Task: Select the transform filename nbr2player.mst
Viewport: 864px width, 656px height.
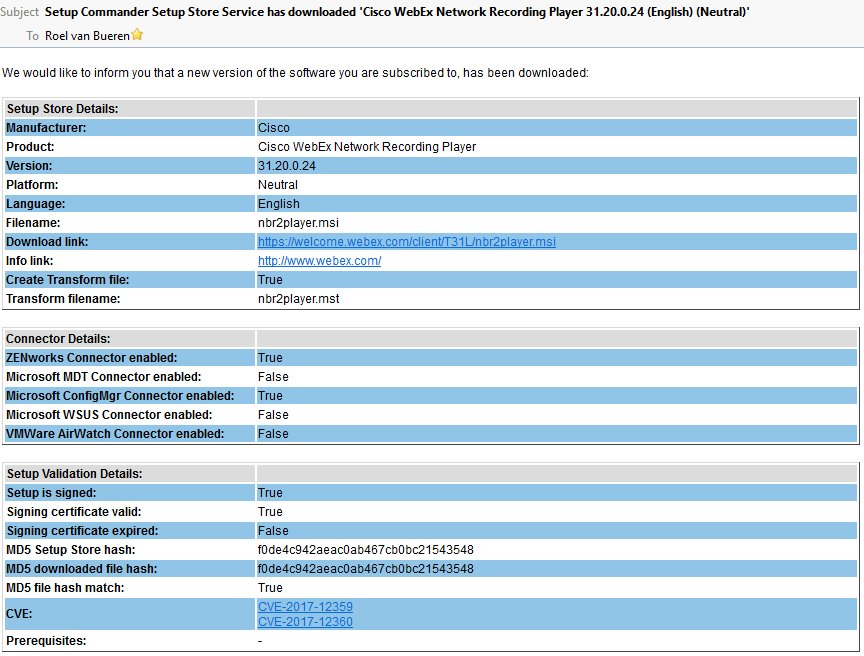Action: point(299,299)
